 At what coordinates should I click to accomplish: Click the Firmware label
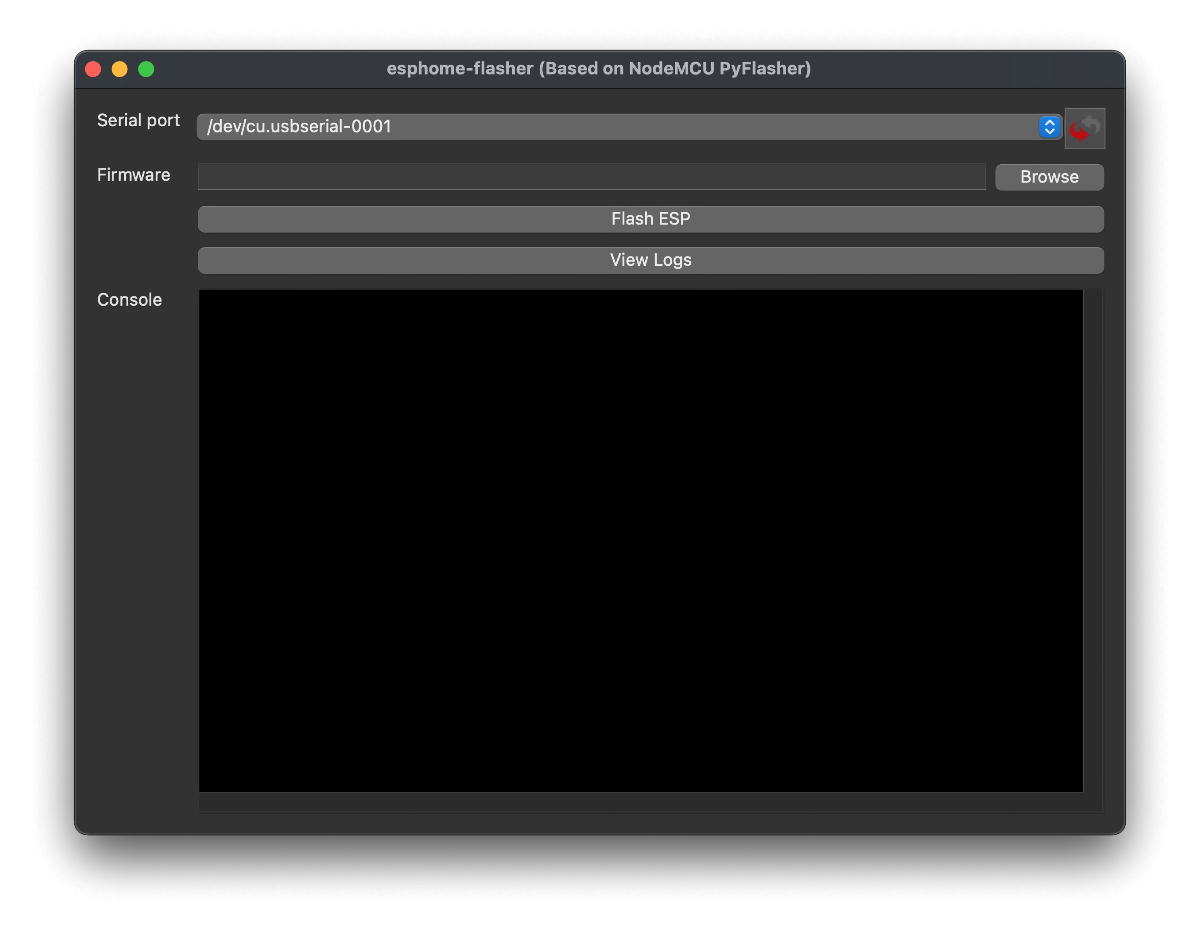[134, 175]
